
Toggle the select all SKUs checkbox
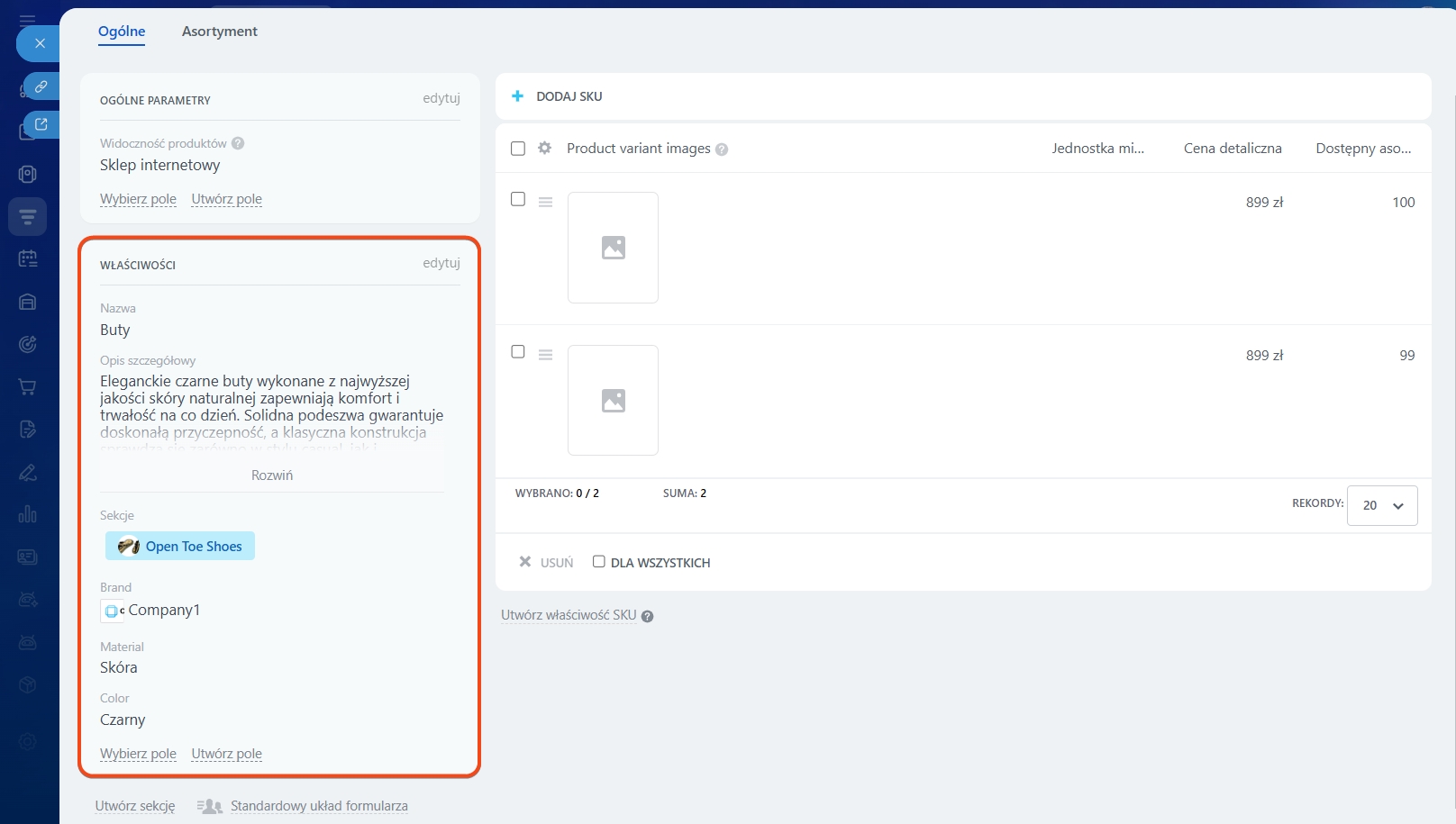coord(518,149)
